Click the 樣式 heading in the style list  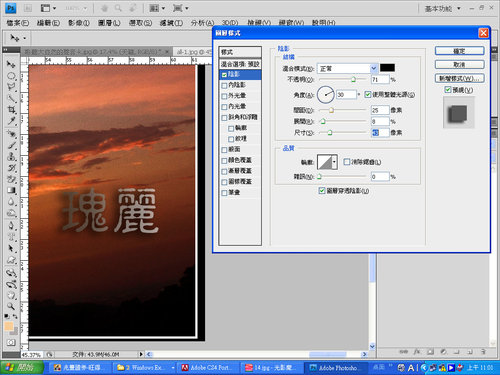(x=240, y=52)
